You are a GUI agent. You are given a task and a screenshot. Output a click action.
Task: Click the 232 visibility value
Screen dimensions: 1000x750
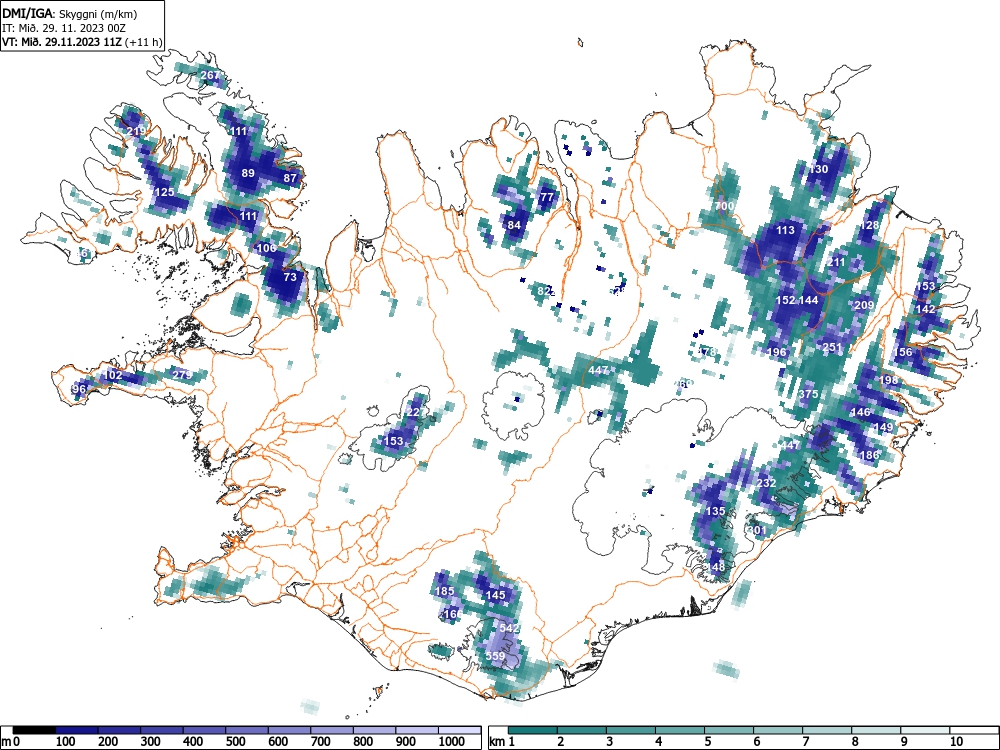767,483
